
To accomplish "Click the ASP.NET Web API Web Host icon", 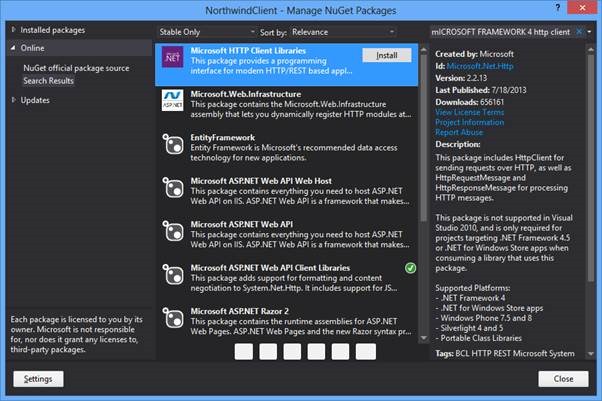I will pyautogui.click(x=174, y=189).
